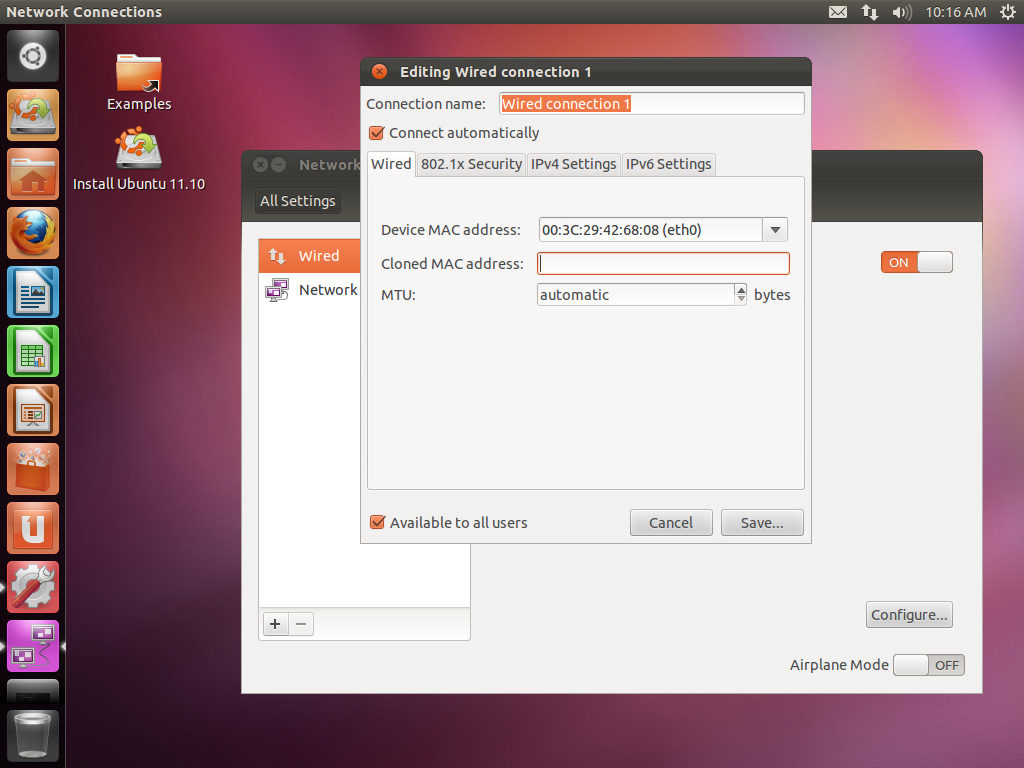Select the Network Connections dock icon
Screen dimensions: 1024x768
pos(33,646)
